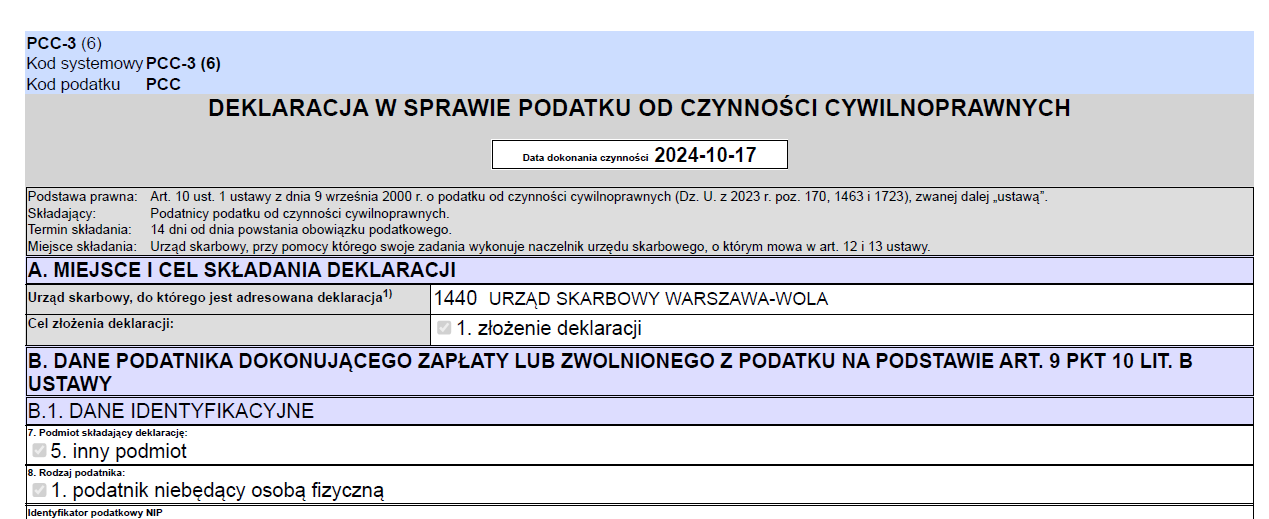Click the main heading "DEKLARACJA W SPRAWIE PODATKU"

[x=639, y=109]
